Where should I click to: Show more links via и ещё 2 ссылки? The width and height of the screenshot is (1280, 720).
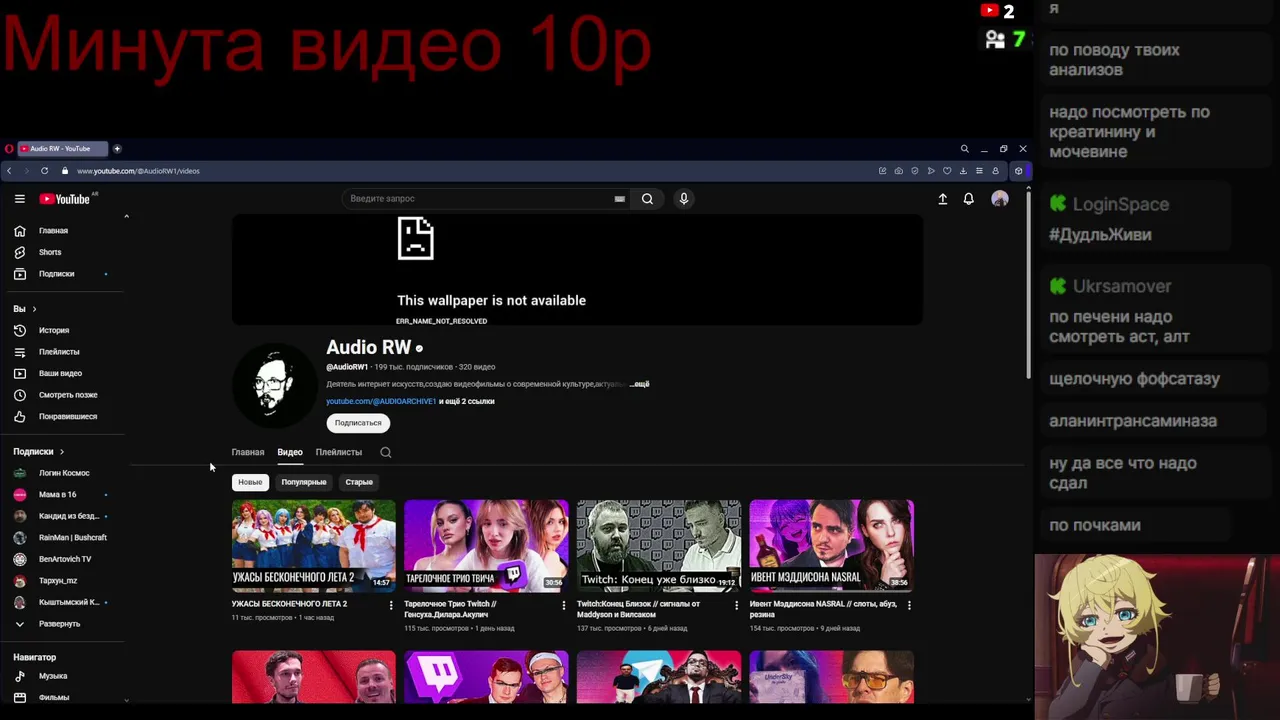pyautogui.click(x=466, y=401)
